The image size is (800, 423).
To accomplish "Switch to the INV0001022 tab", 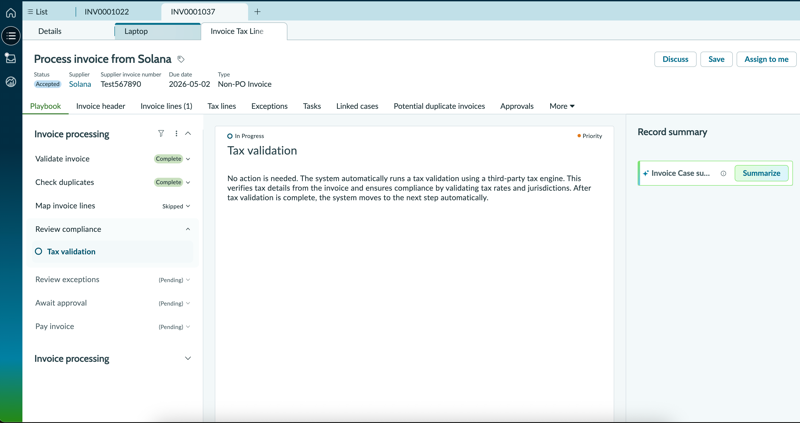I will coord(107,12).
